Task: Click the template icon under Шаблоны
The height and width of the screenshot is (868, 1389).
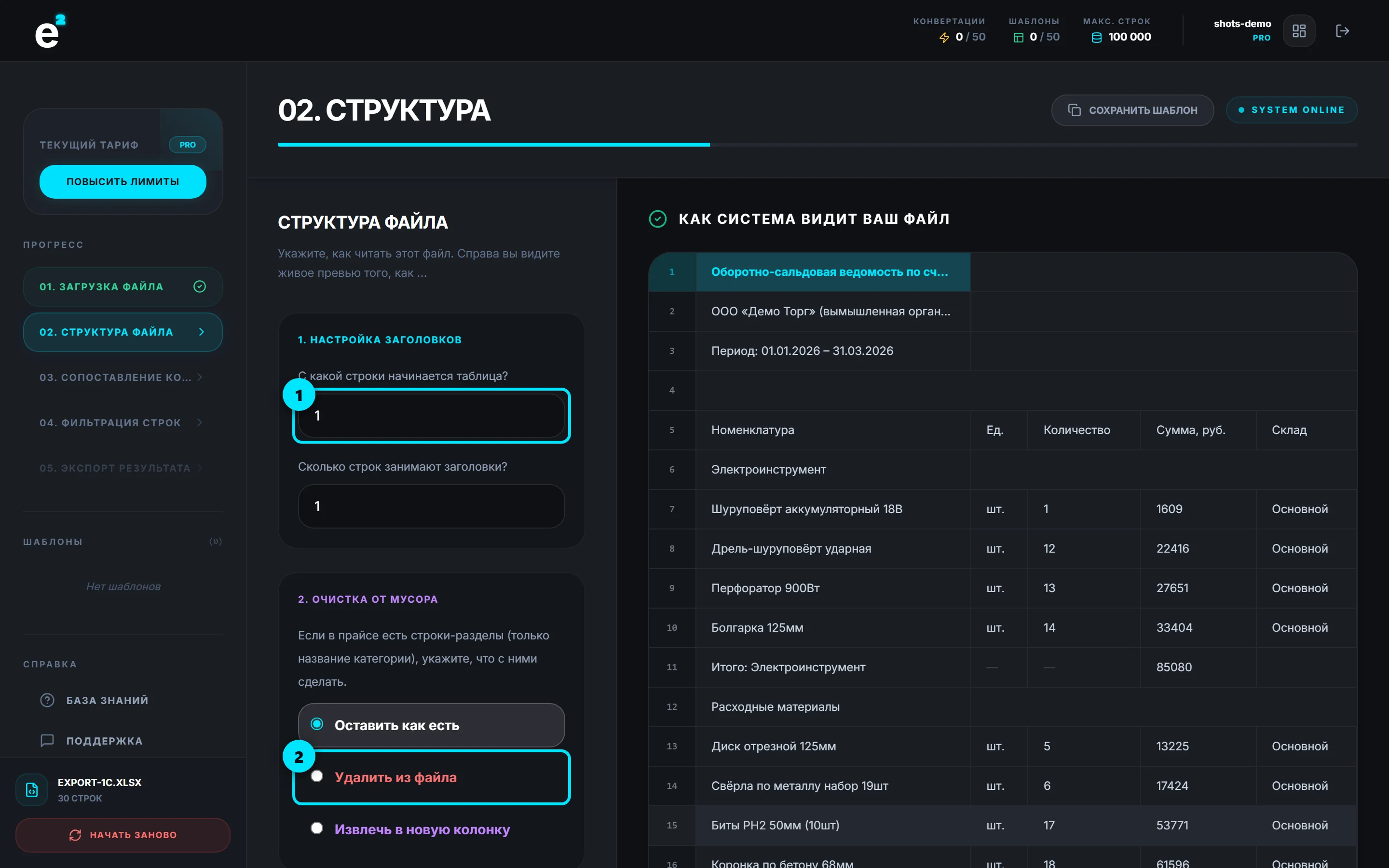Action: (x=1018, y=37)
